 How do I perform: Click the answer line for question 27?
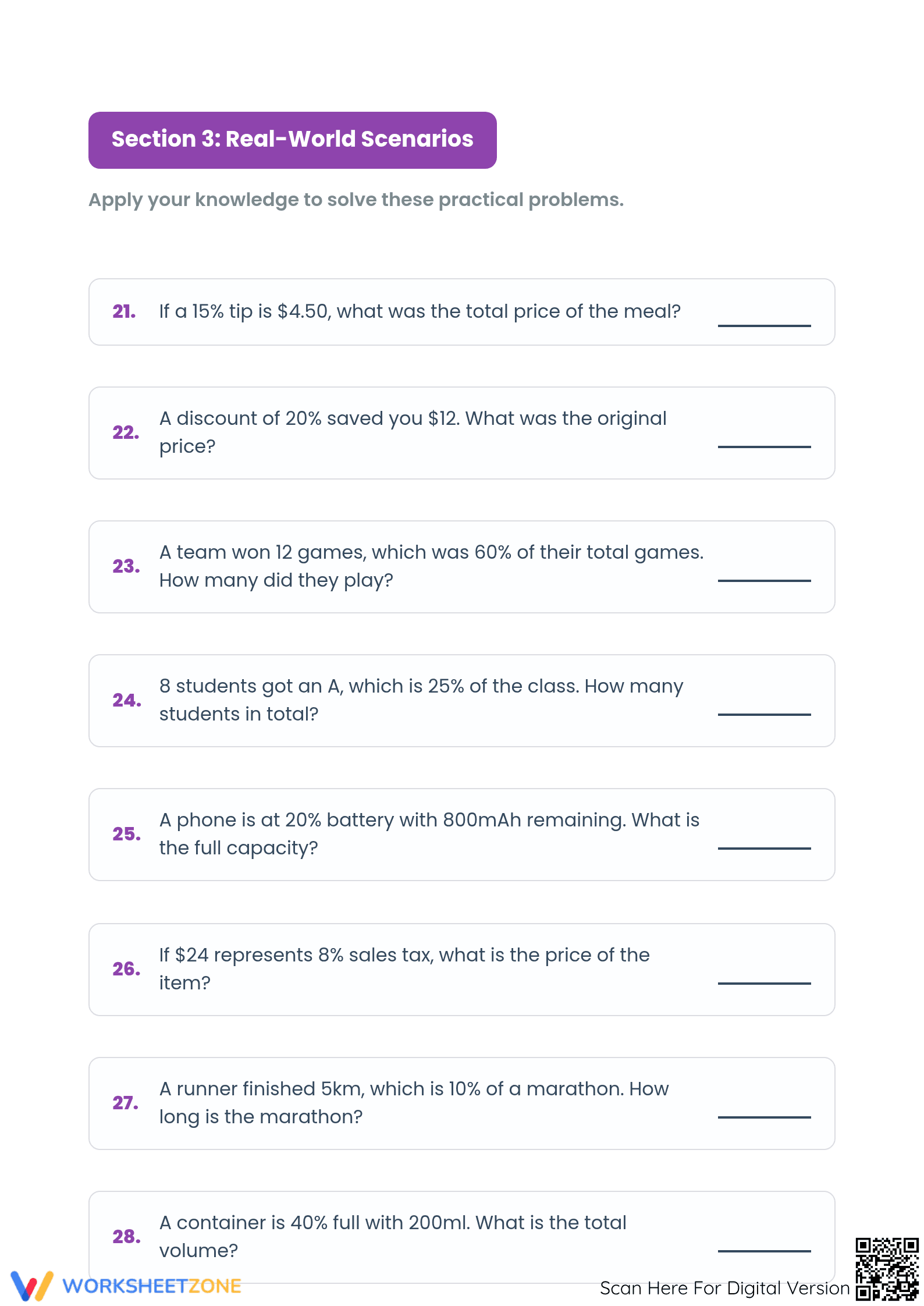point(764,1117)
